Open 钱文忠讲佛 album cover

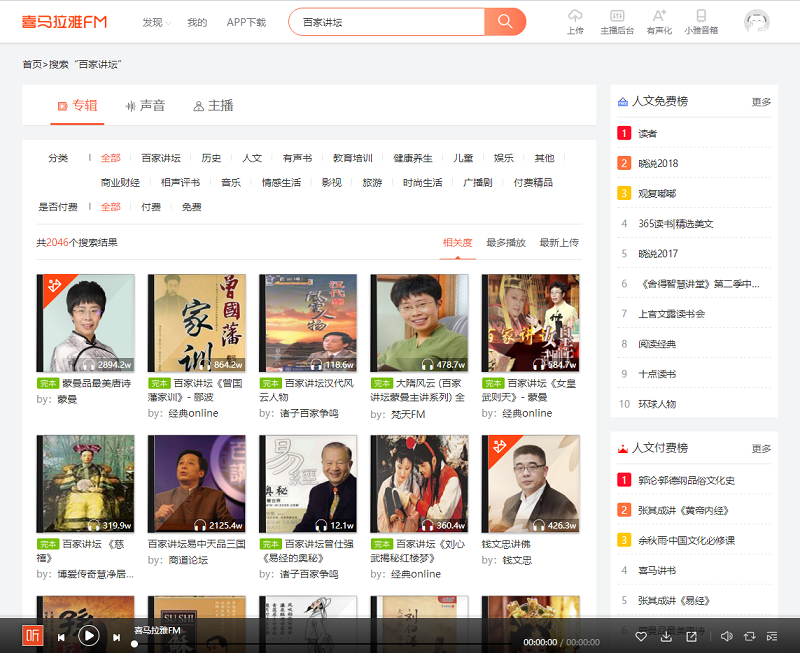pos(531,484)
